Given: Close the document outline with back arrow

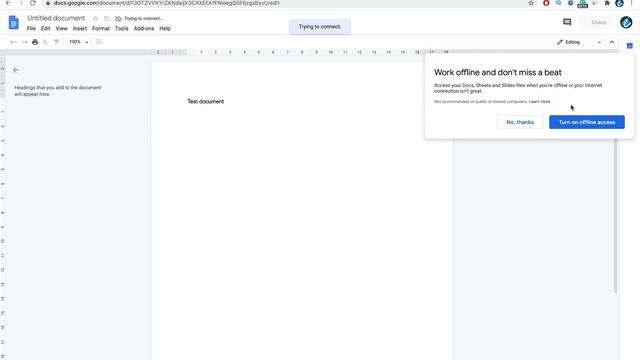Looking at the screenshot, I should (16, 70).
